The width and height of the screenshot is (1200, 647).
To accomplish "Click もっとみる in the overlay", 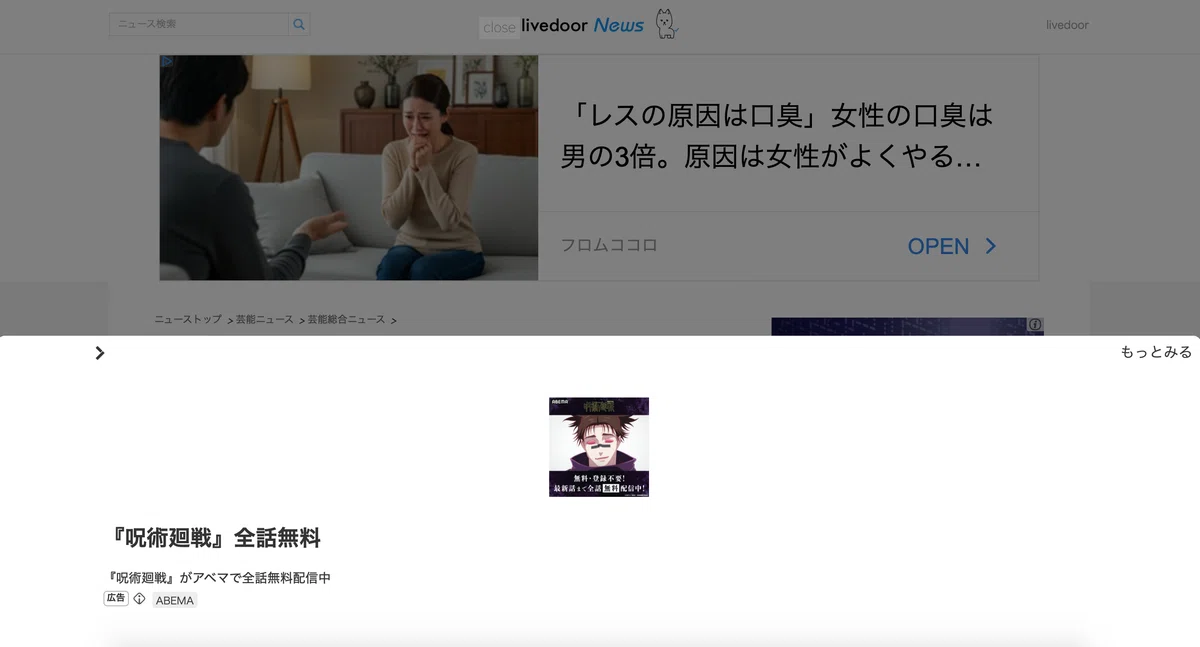I will pos(1156,352).
